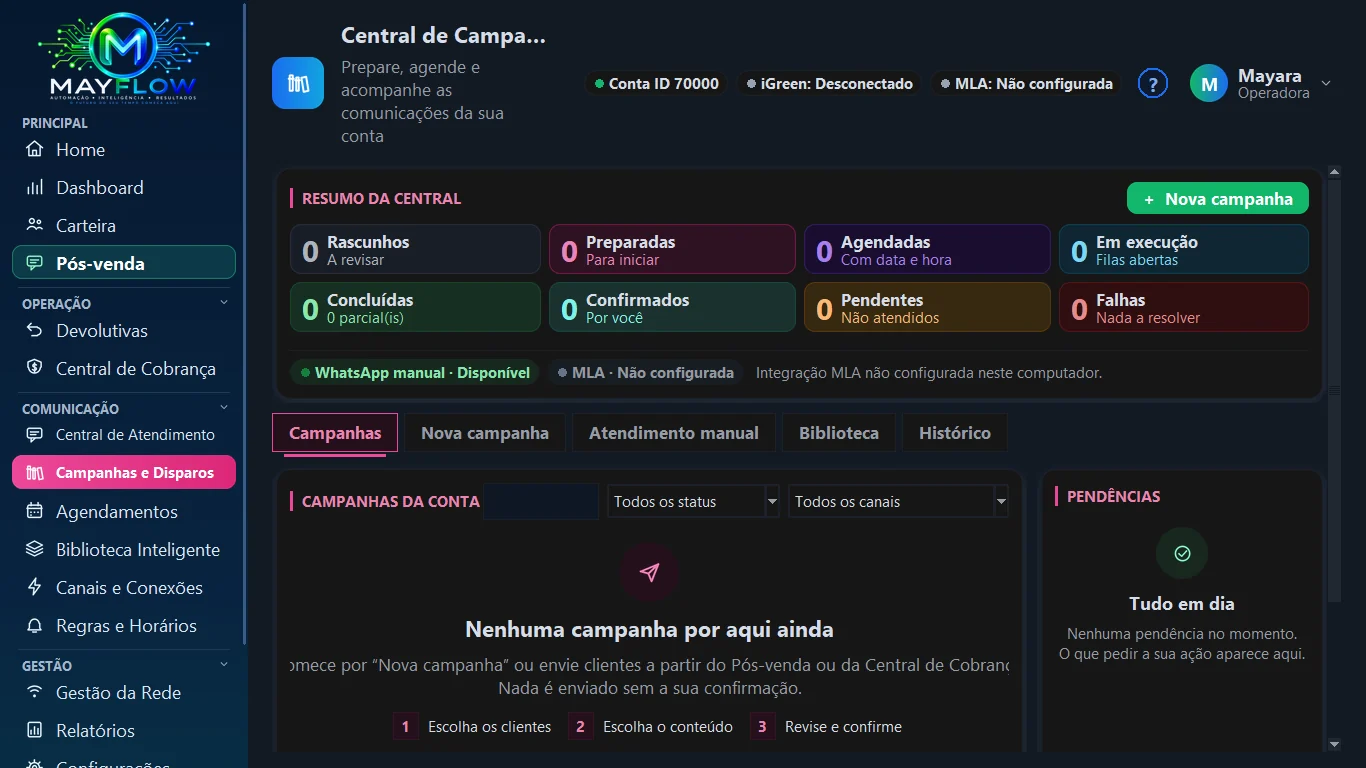Open the Atendimento manual tab
1366x768 pixels.
click(x=674, y=433)
